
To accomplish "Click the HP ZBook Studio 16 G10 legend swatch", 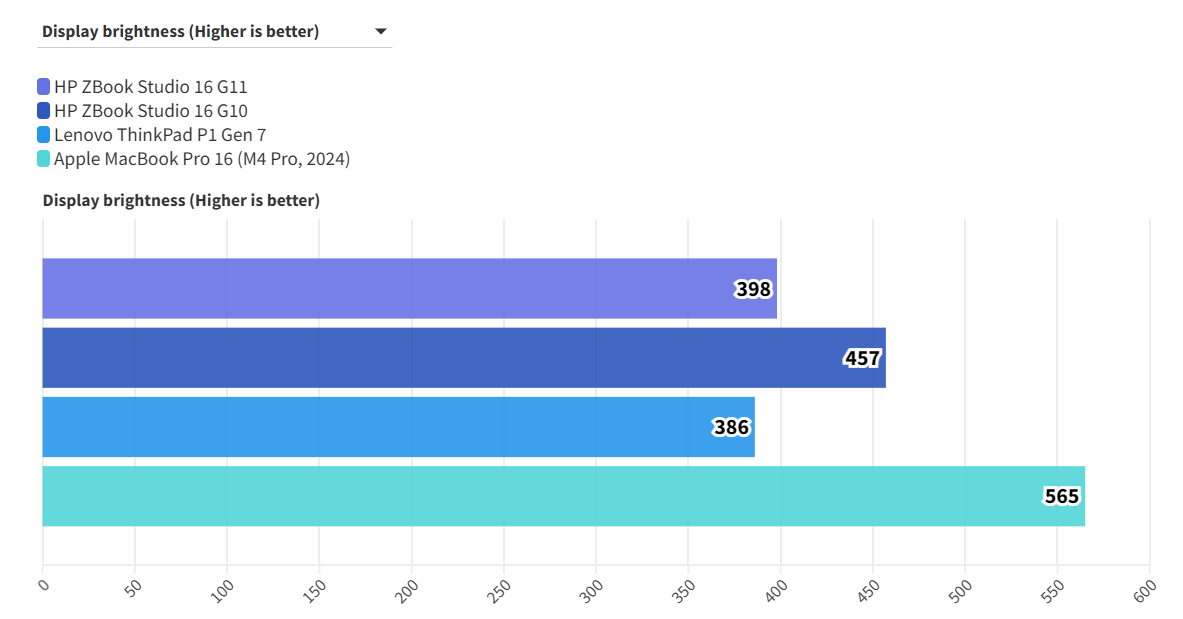I will (x=44, y=111).
